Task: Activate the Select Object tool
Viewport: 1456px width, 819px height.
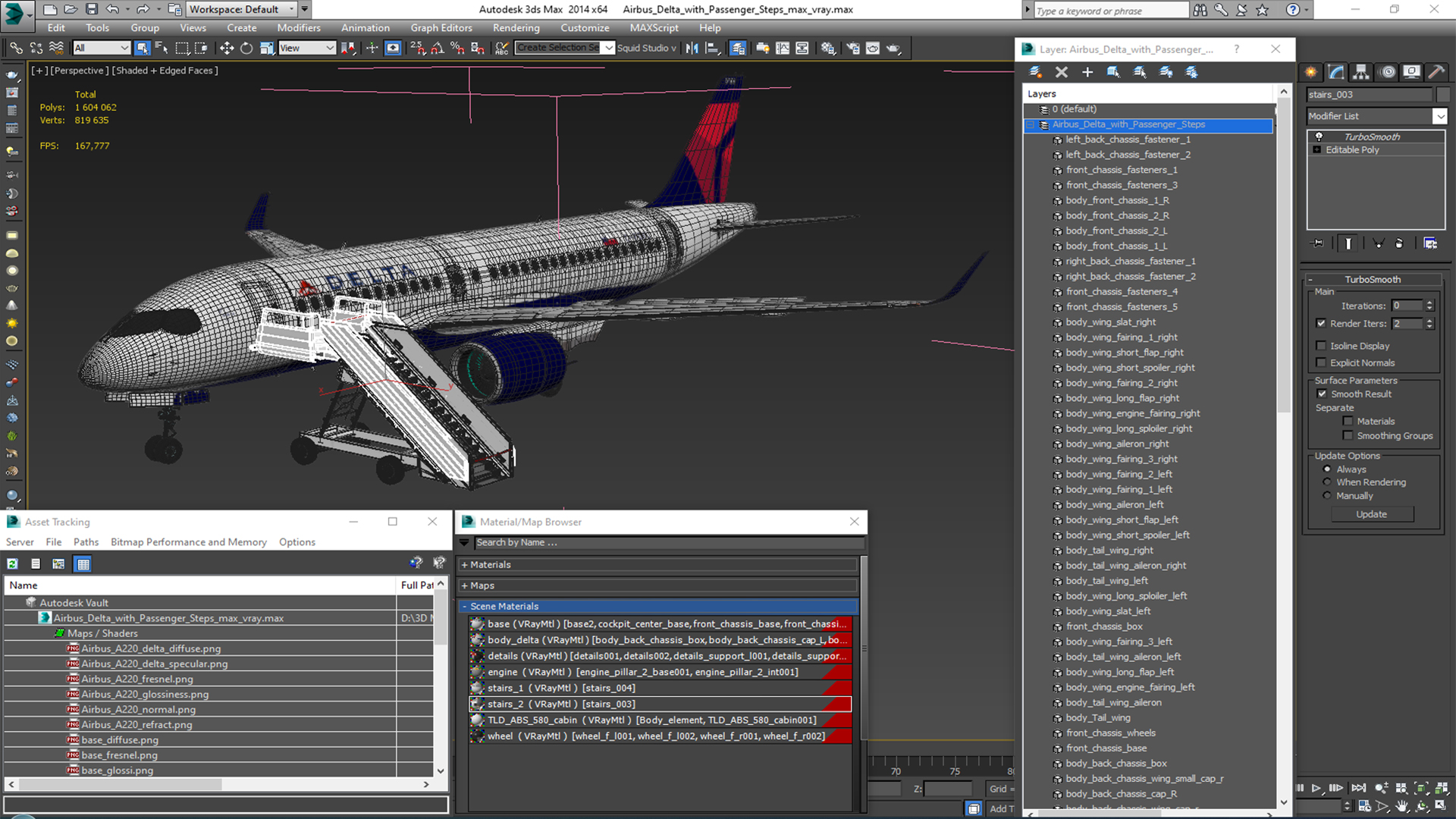Action: point(142,48)
